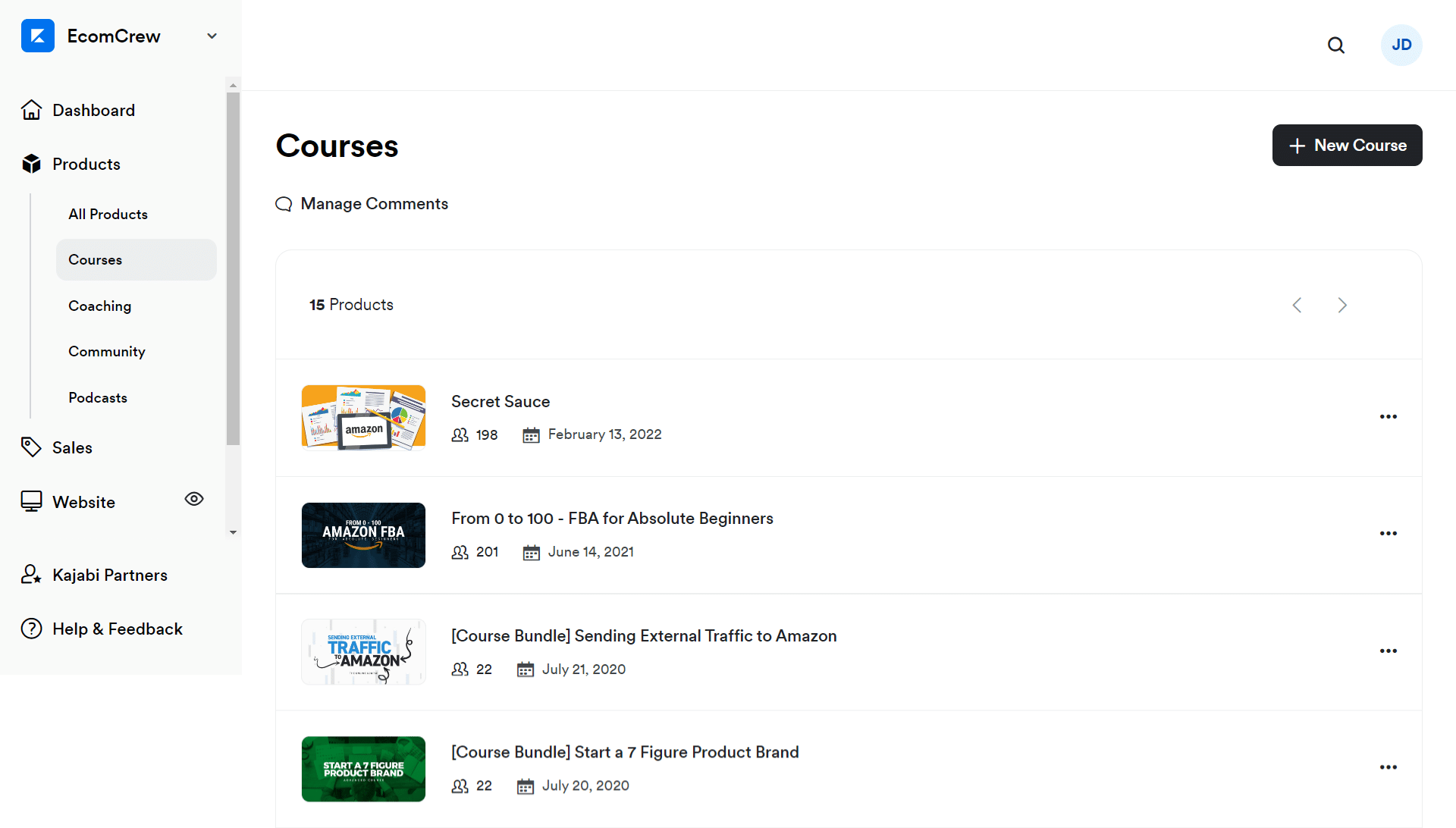Click members icon on 7 Figure Brand row
Screen dimensions: 1456x828
tap(460, 786)
